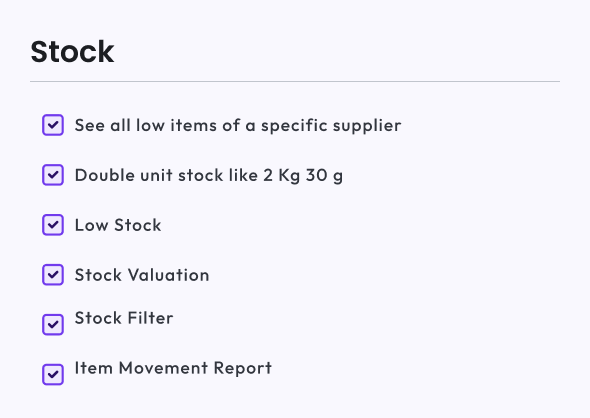The height and width of the screenshot is (418, 590).
Task: Click the 'Stock' section heading
Action: pos(72,52)
